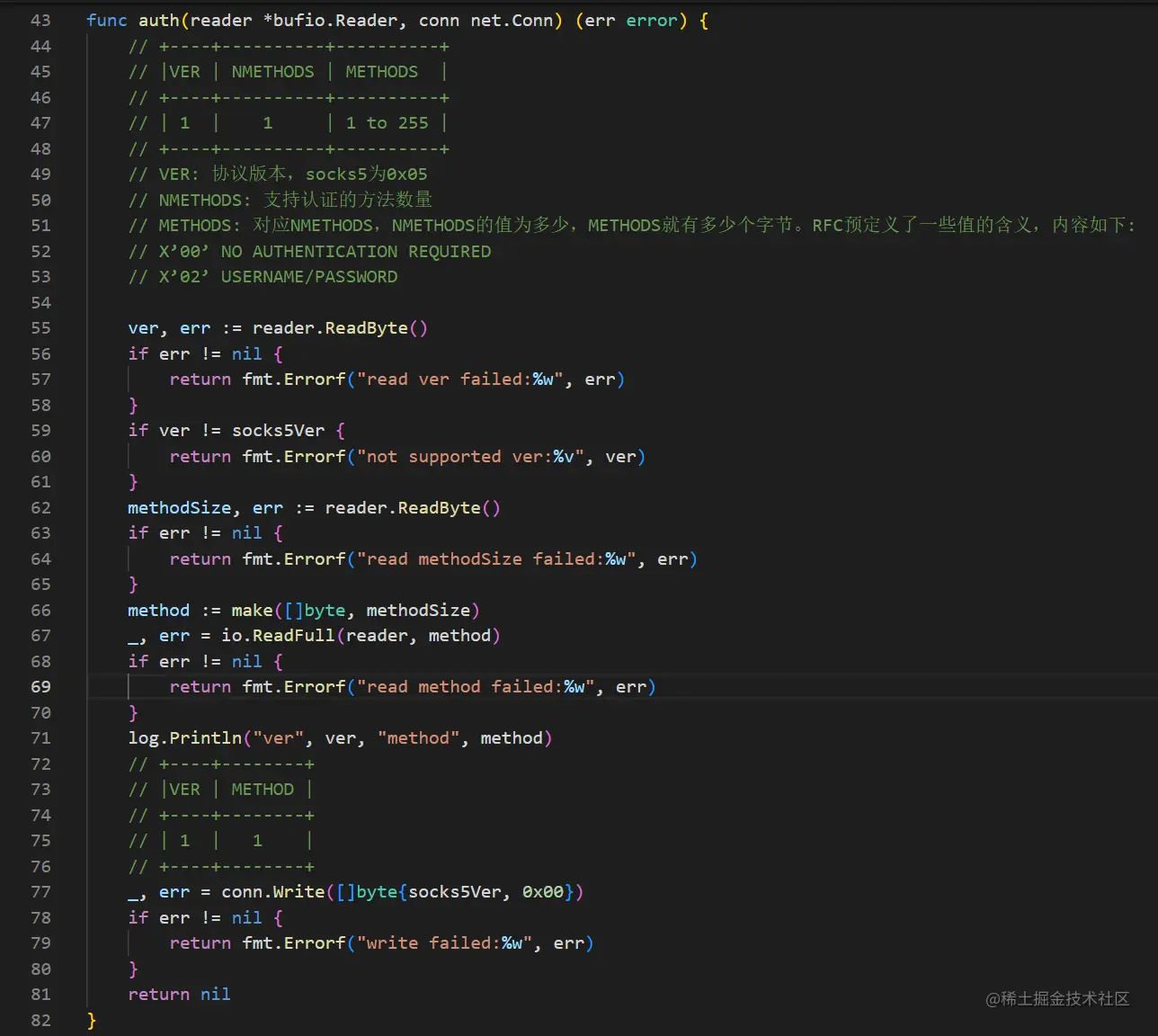Click the string "read method failed:%w"

coord(476,687)
